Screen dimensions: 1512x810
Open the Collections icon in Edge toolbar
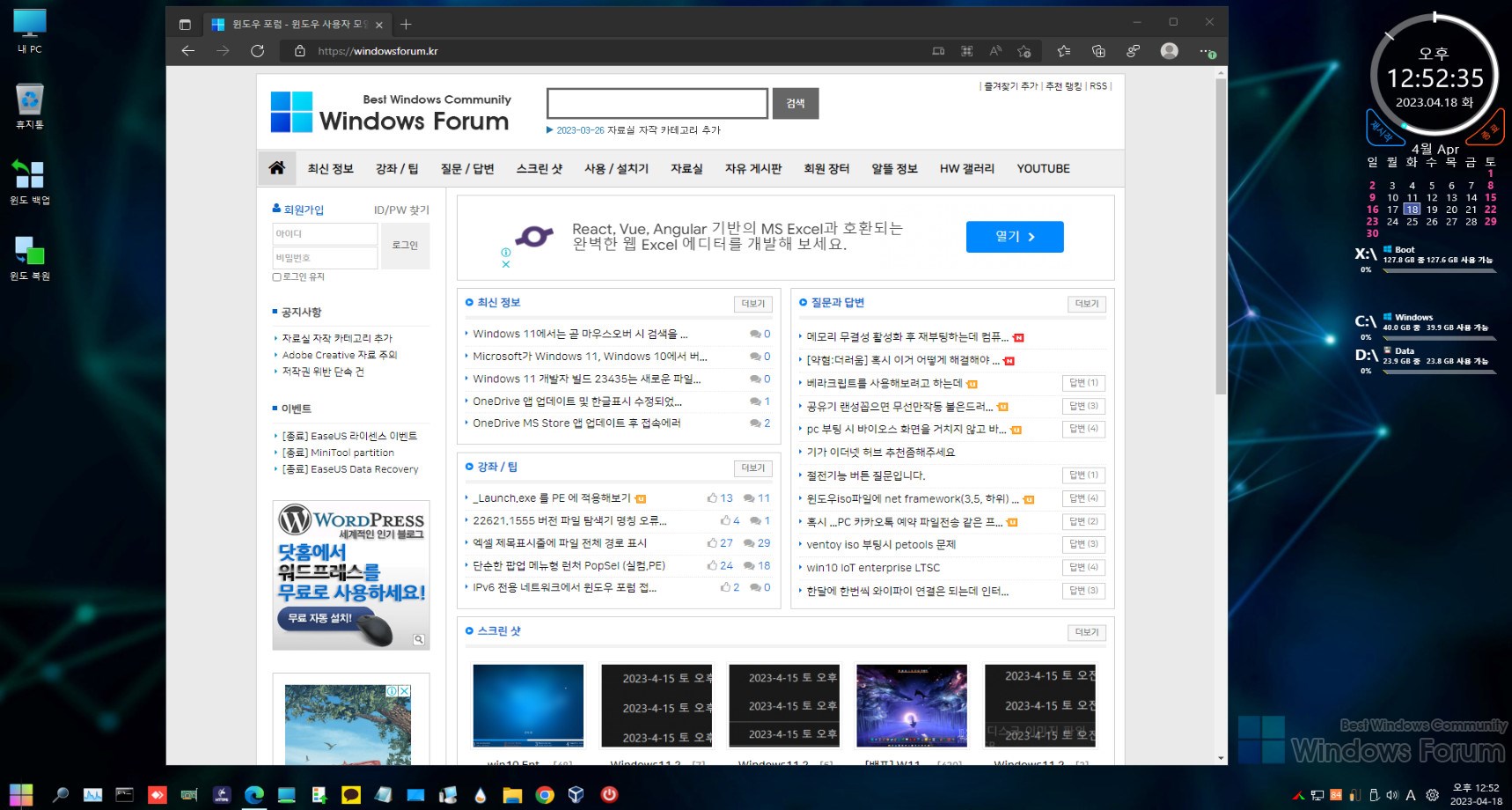pyautogui.click(x=1098, y=51)
